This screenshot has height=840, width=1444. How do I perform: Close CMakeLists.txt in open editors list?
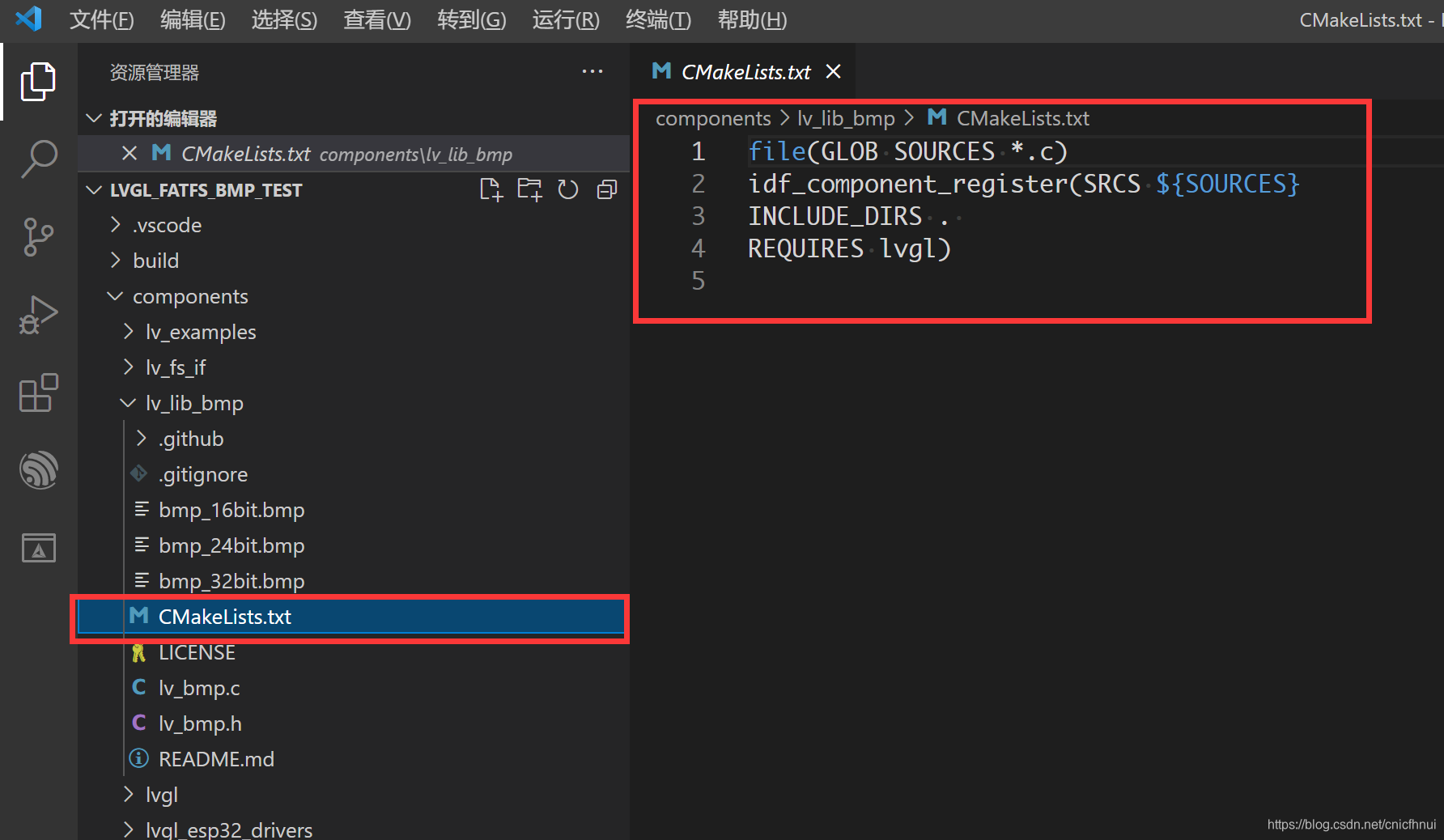pos(129,154)
